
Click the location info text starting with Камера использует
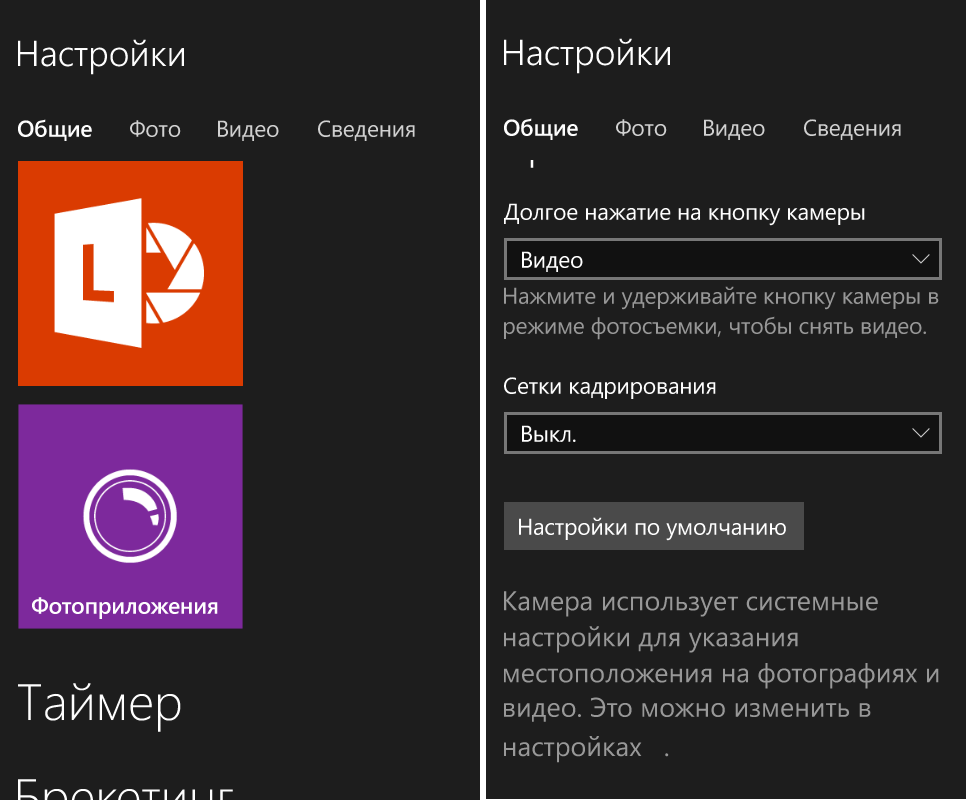point(720,675)
